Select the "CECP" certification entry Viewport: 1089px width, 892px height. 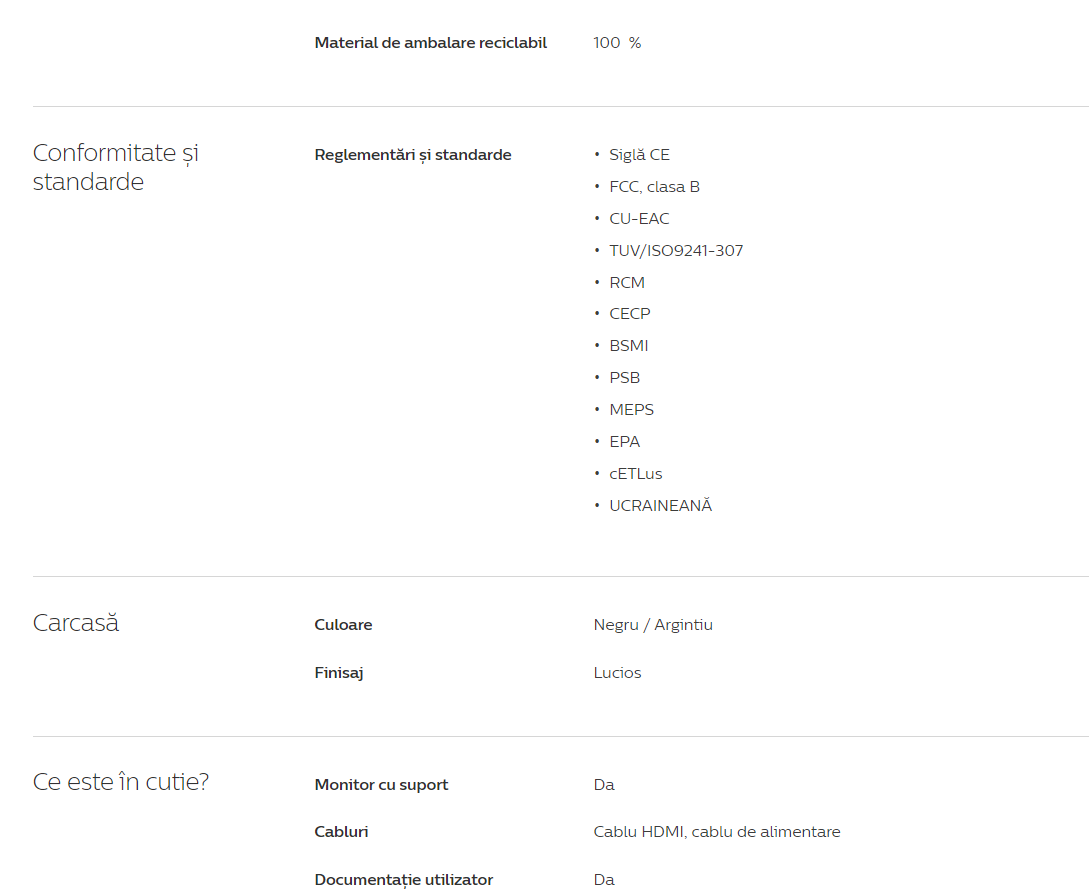[x=630, y=314]
